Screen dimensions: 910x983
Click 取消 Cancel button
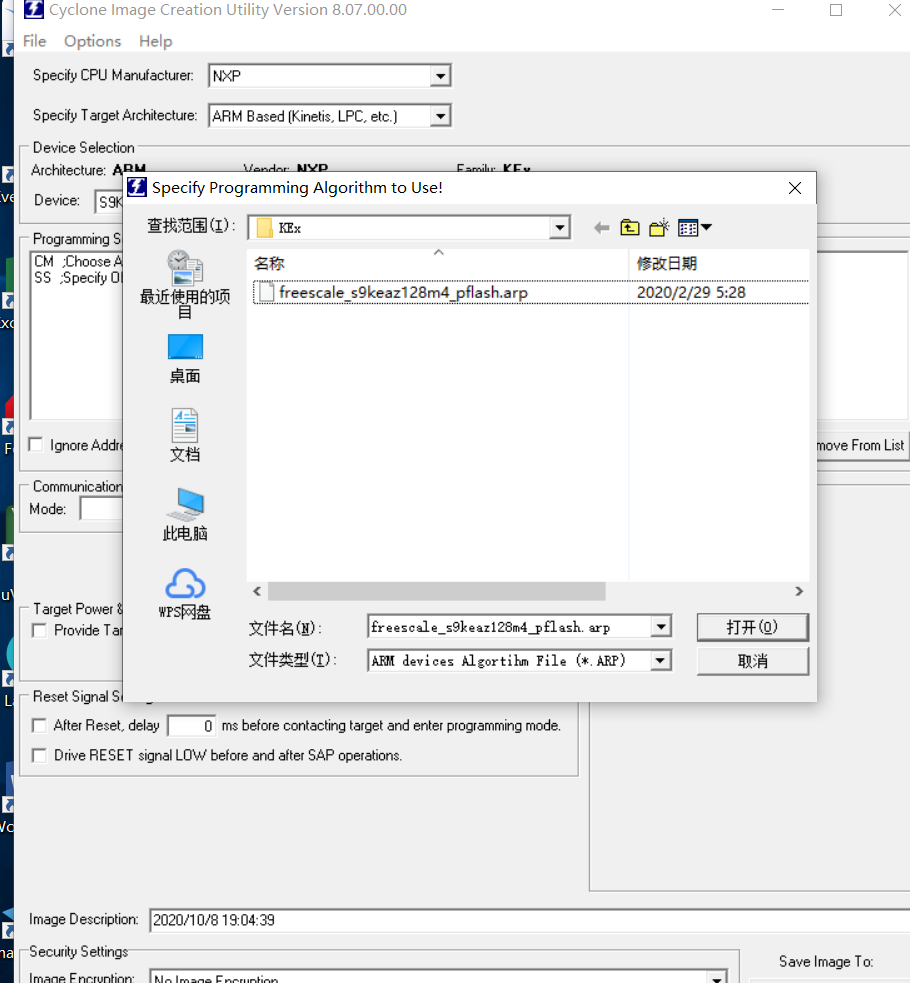click(x=753, y=661)
